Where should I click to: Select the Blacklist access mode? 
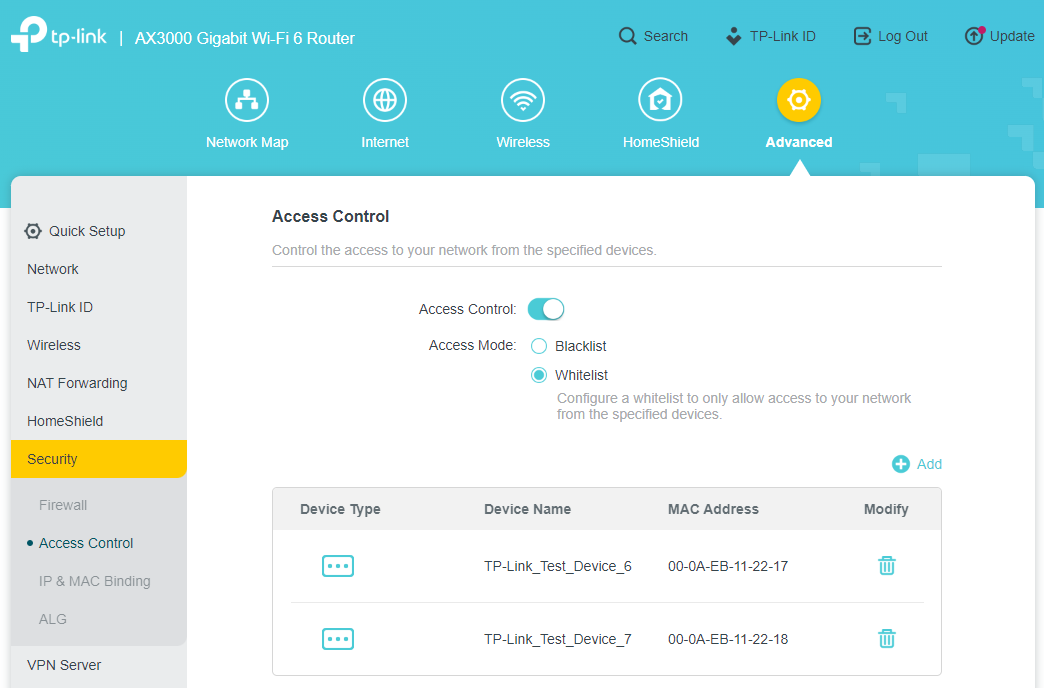[539, 346]
